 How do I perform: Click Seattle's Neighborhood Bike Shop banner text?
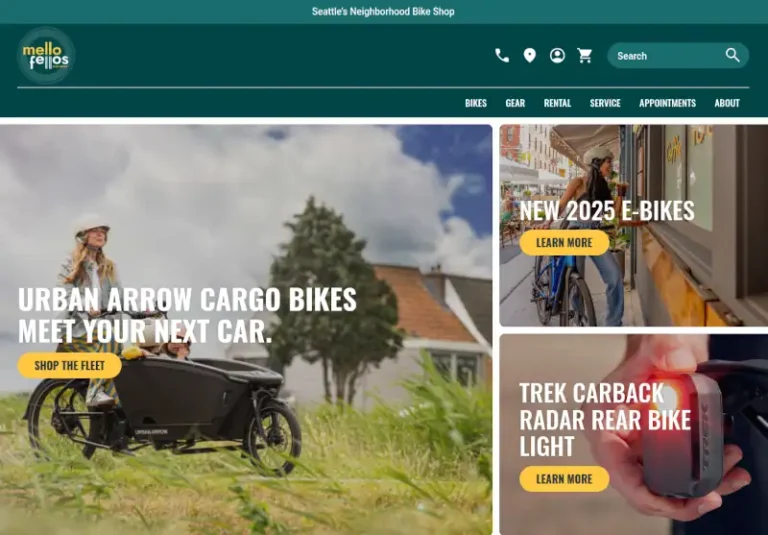(384, 11)
